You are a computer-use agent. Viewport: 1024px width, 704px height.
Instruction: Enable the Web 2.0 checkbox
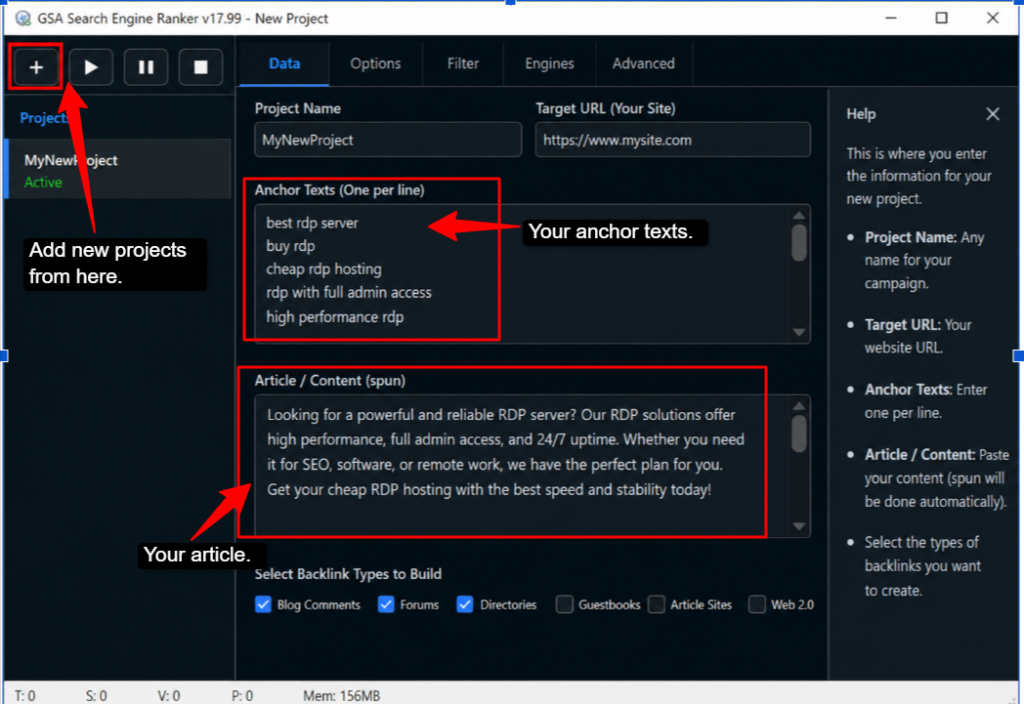757,604
